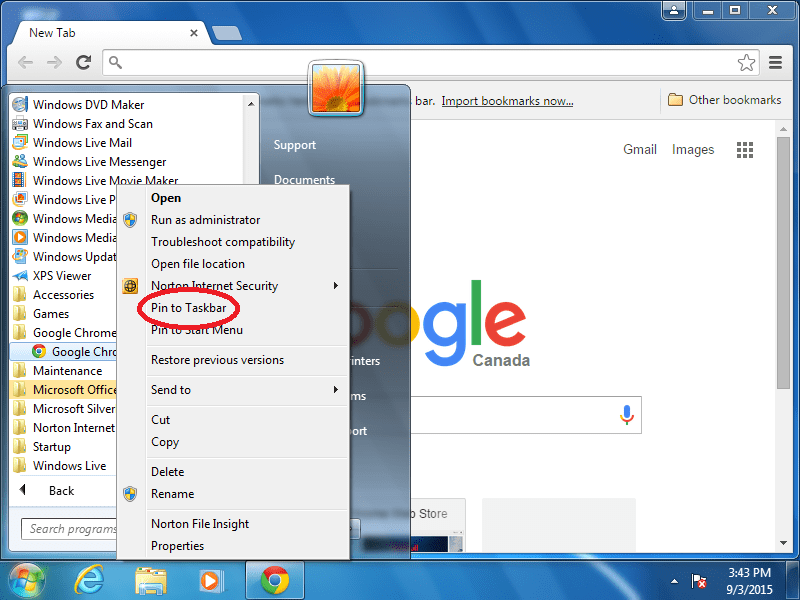The height and width of the screenshot is (600, 800).
Task: Switch to Chrome on the taskbar
Action: click(274, 581)
